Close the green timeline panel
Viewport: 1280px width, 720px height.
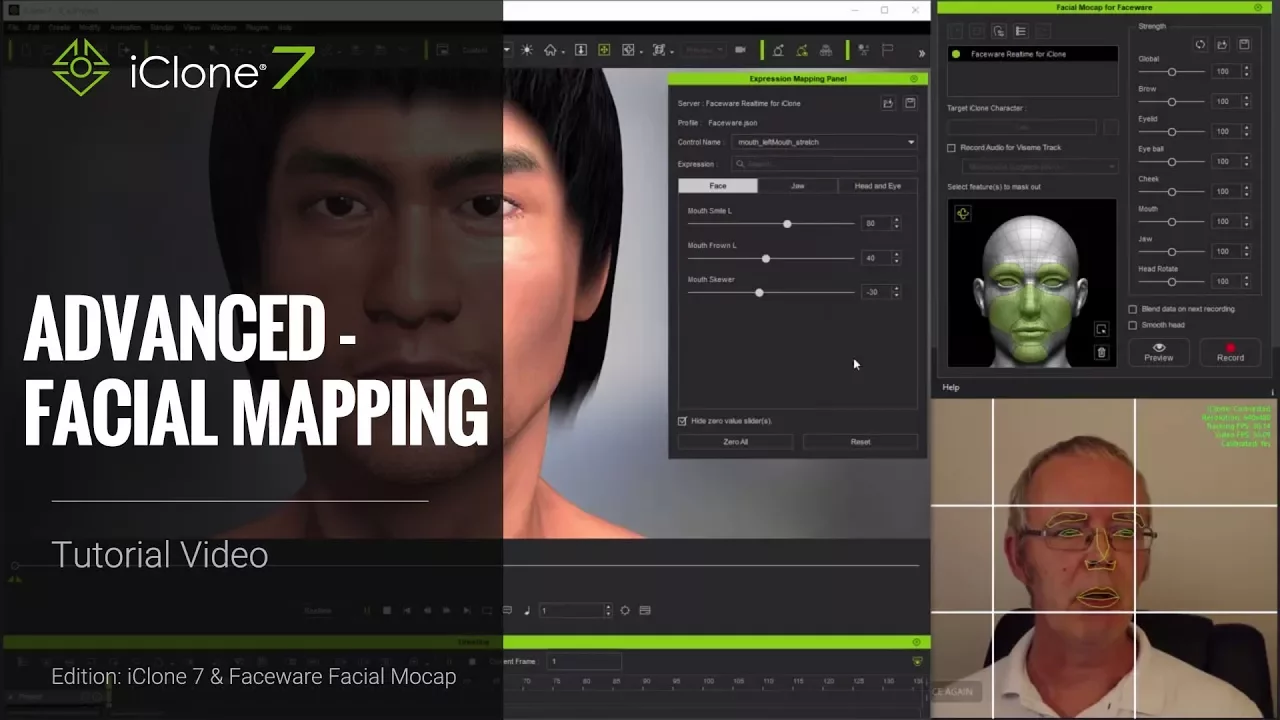(x=916, y=642)
